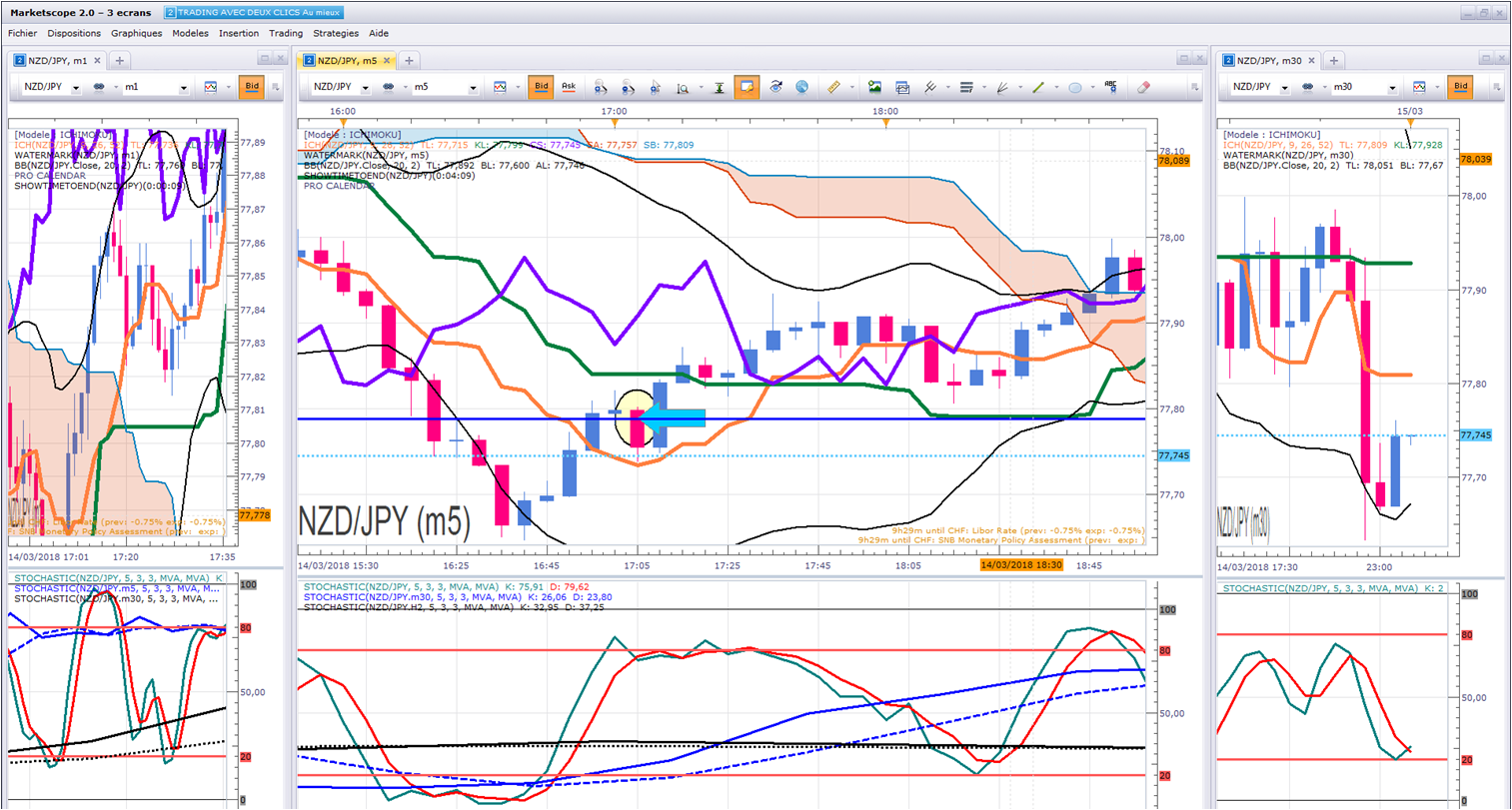Viewport: 1512px width, 810px height.
Task: Click the 14/03/2018 18:30 time marker label
Action: click(1021, 565)
